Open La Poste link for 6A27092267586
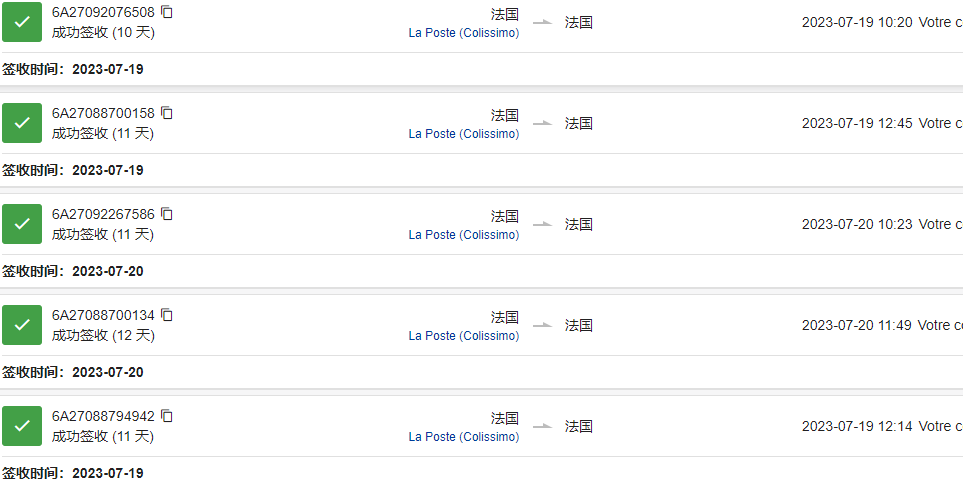 [x=464, y=235]
